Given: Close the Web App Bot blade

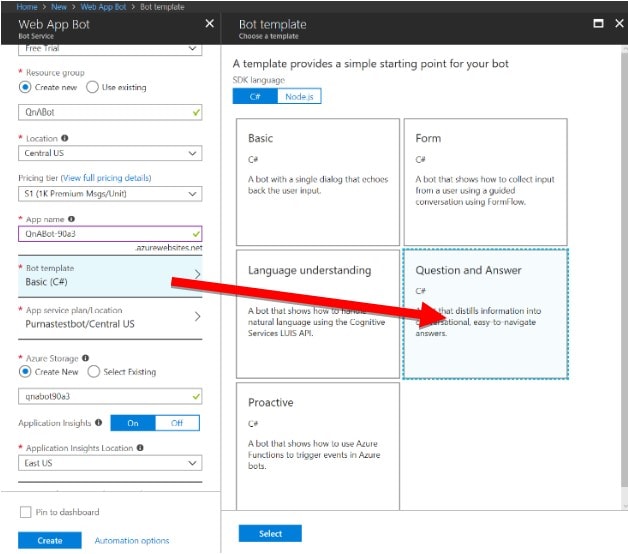Looking at the screenshot, I should coord(208,23).
